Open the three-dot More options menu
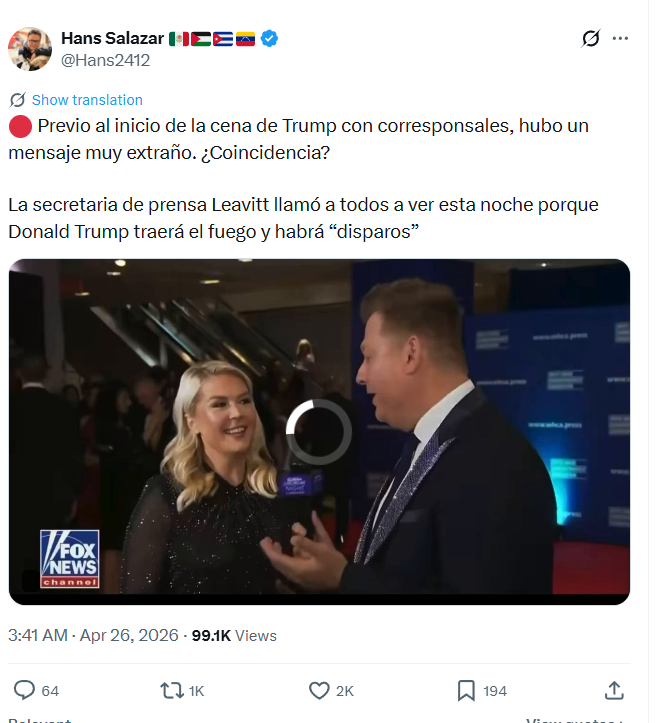 tap(620, 39)
